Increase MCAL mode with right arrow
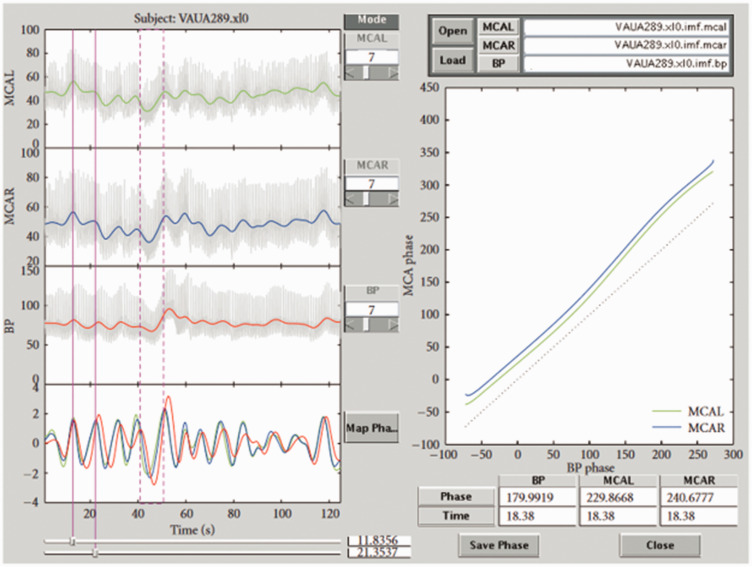752x567 pixels. (x=393, y=72)
